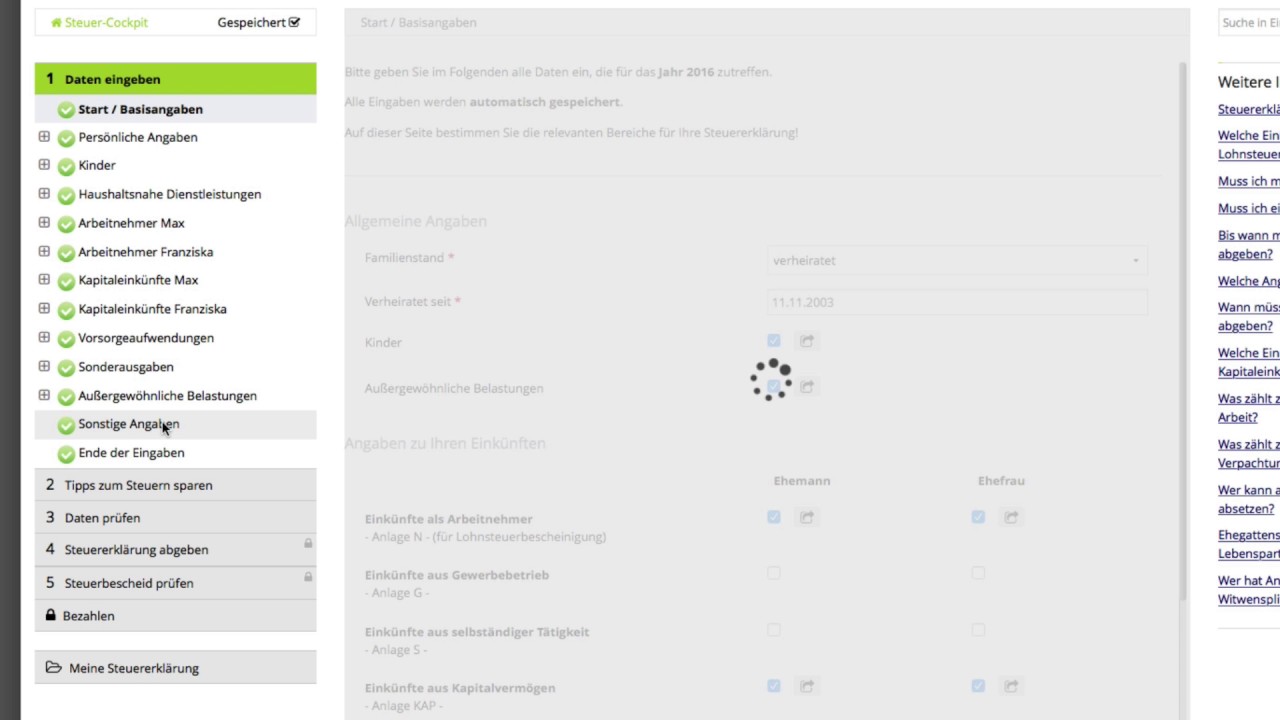
Task: Open step 3 Daten prüfen
Action: click(175, 518)
